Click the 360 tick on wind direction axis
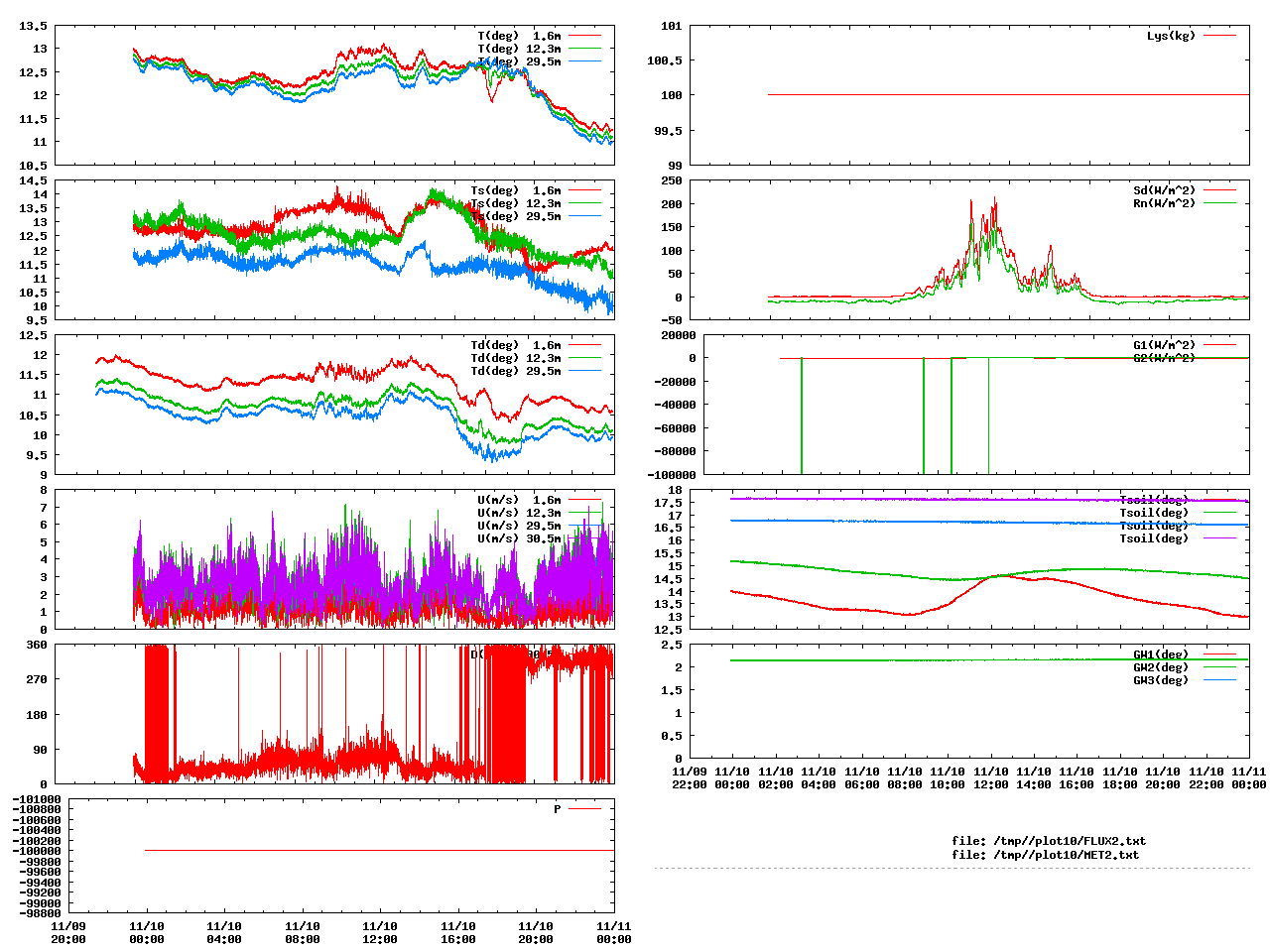This screenshot has width=1270, height=952. point(37,645)
